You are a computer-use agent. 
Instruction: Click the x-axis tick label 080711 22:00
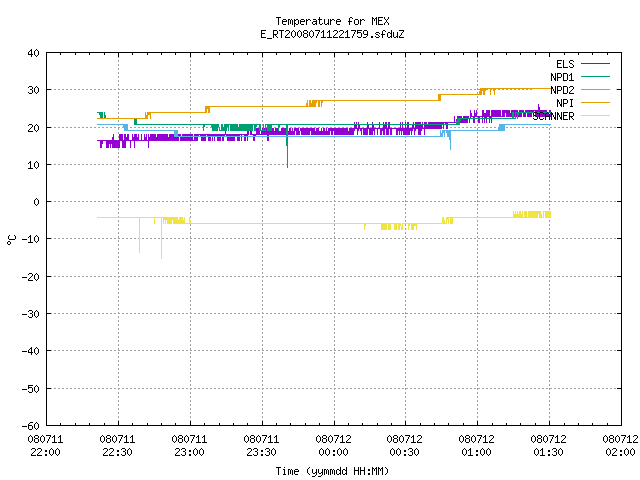46,445
